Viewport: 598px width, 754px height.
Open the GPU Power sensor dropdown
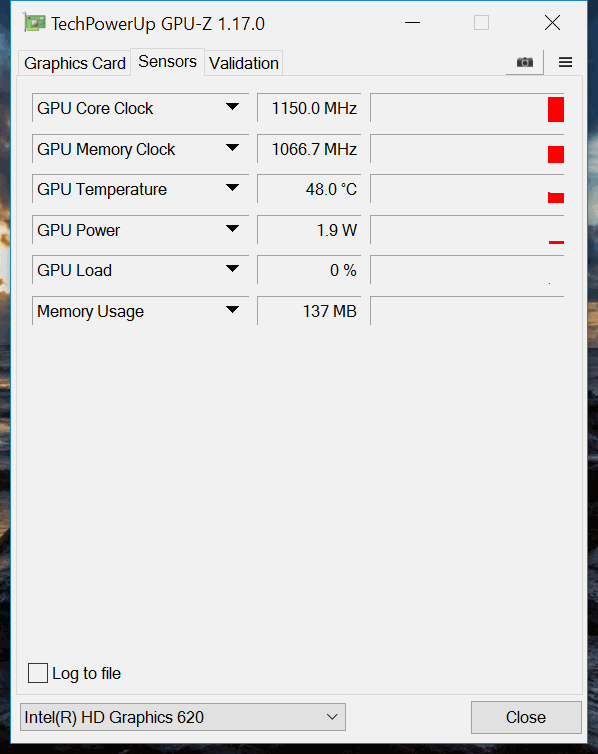click(232, 229)
